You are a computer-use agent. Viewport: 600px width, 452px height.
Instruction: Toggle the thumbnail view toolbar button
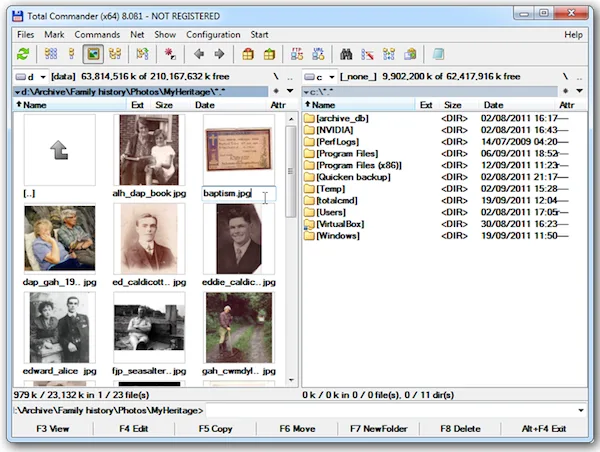(x=93, y=54)
